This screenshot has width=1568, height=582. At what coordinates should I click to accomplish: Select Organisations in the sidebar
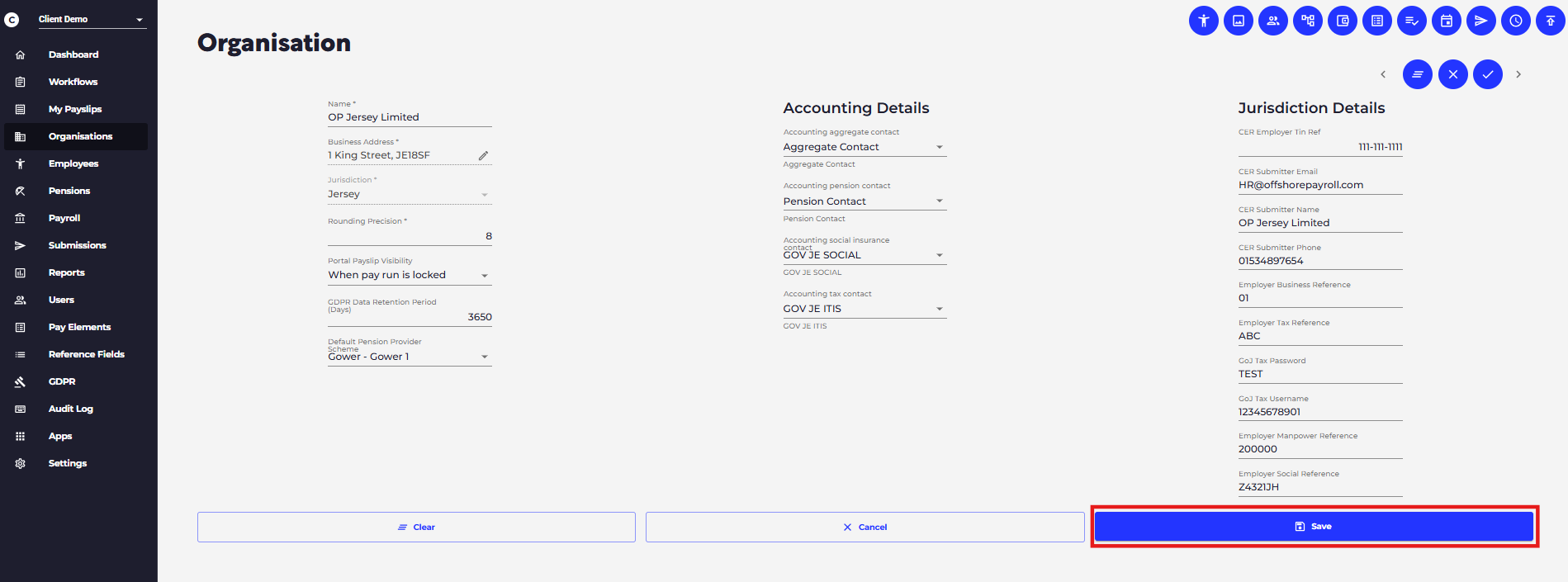[x=76, y=136]
